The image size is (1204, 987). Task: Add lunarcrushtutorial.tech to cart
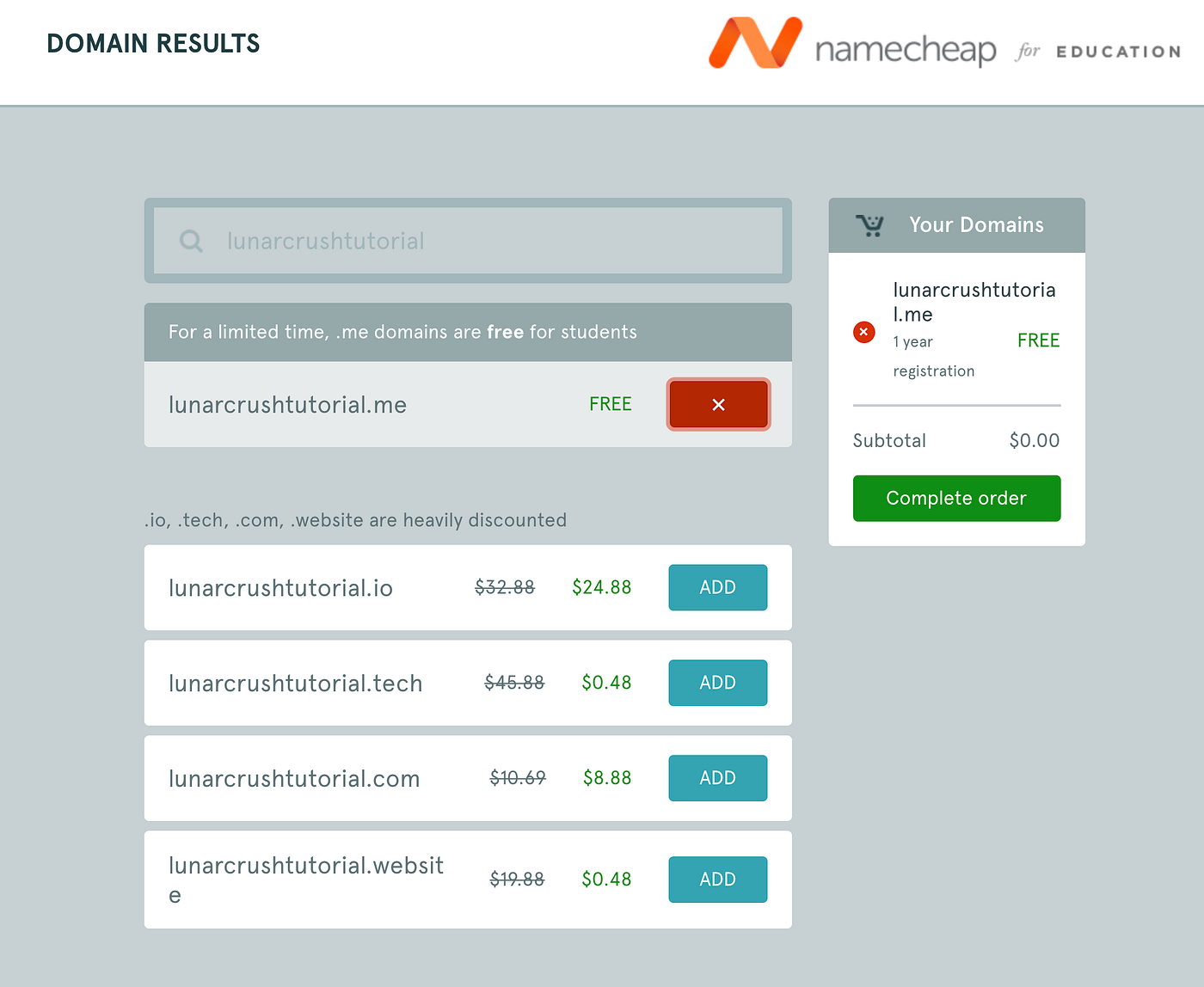point(717,683)
